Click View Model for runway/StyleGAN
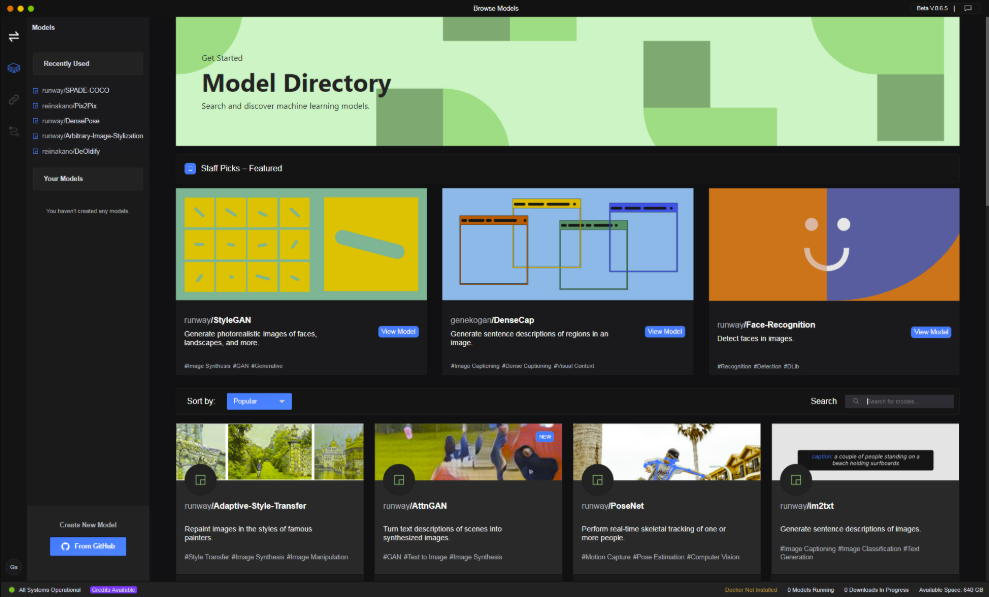Viewport: 989px width, 597px height. point(398,332)
